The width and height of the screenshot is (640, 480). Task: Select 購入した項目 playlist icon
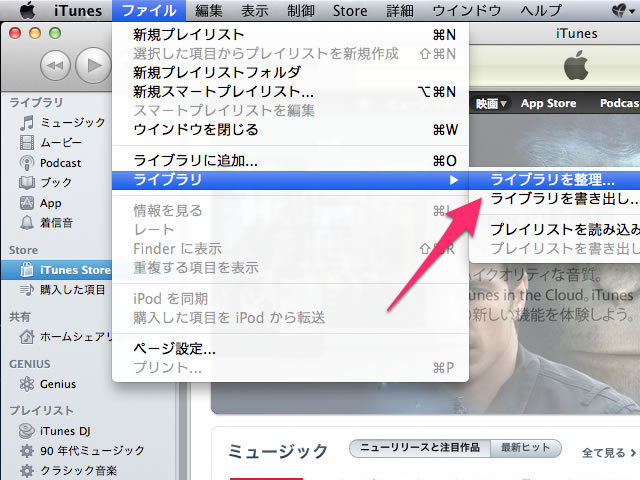point(27,290)
